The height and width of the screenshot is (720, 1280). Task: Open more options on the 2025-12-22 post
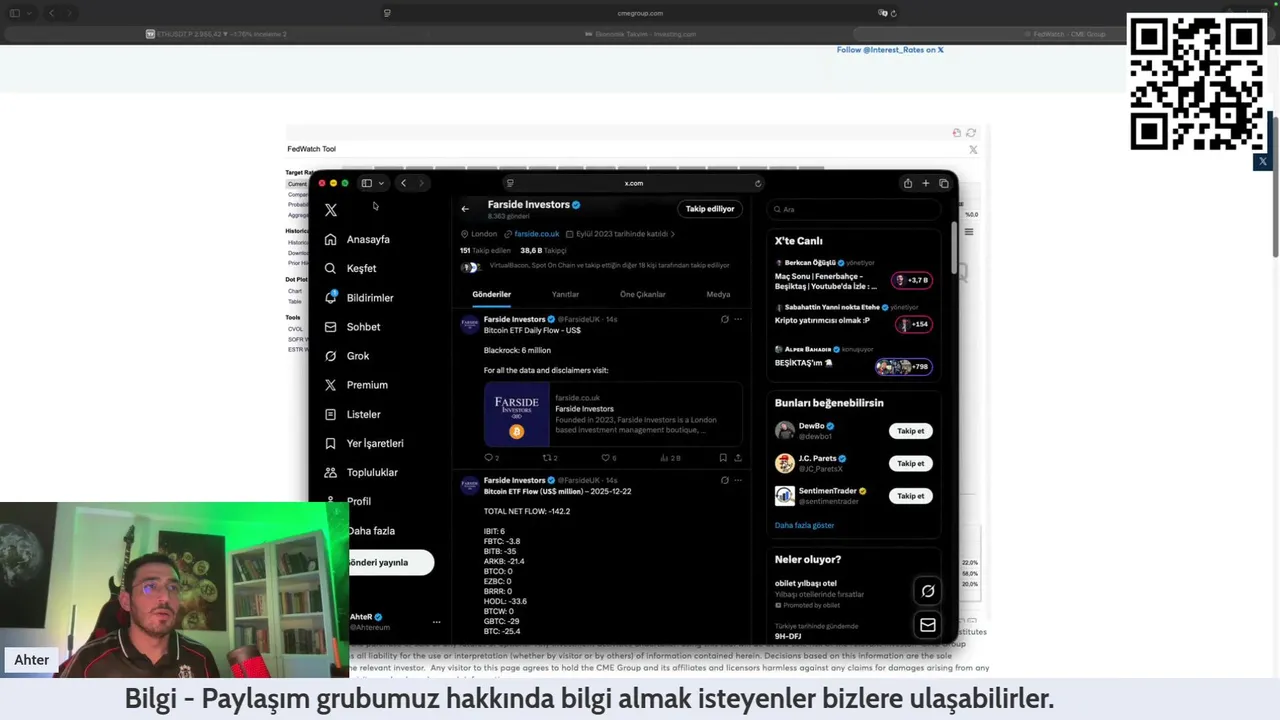pyautogui.click(x=738, y=480)
